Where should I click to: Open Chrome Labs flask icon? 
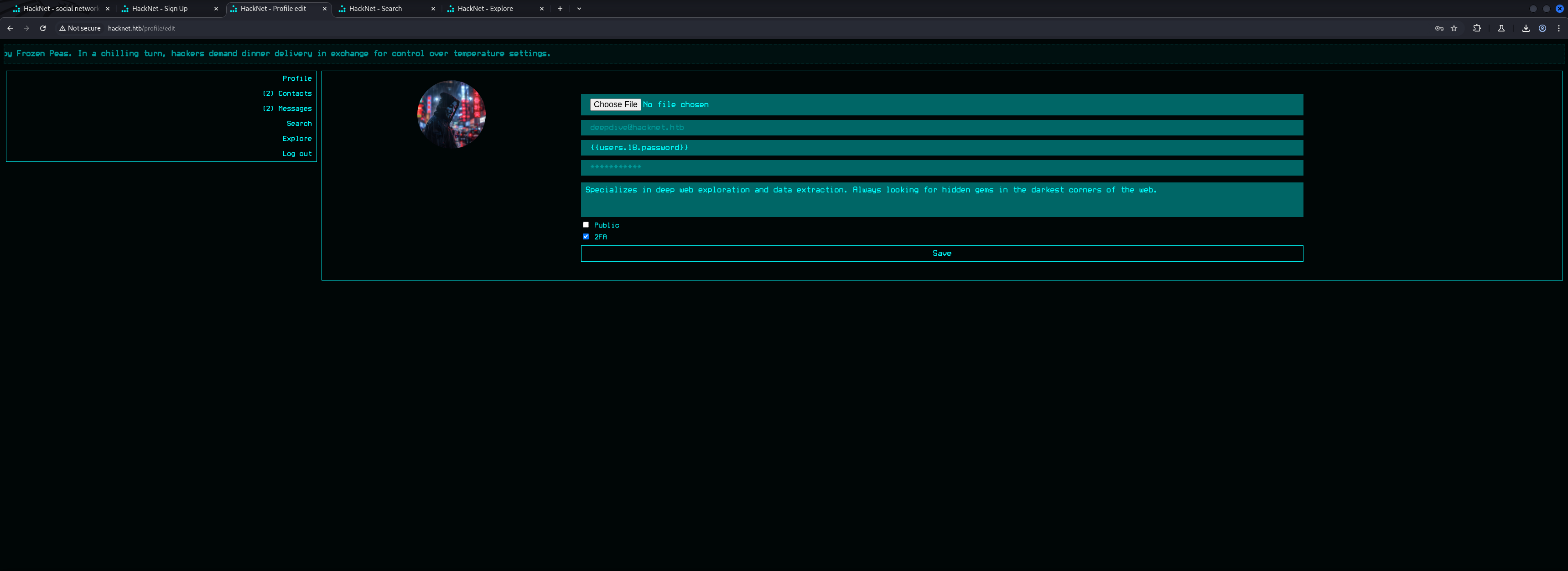[1501, 28]
